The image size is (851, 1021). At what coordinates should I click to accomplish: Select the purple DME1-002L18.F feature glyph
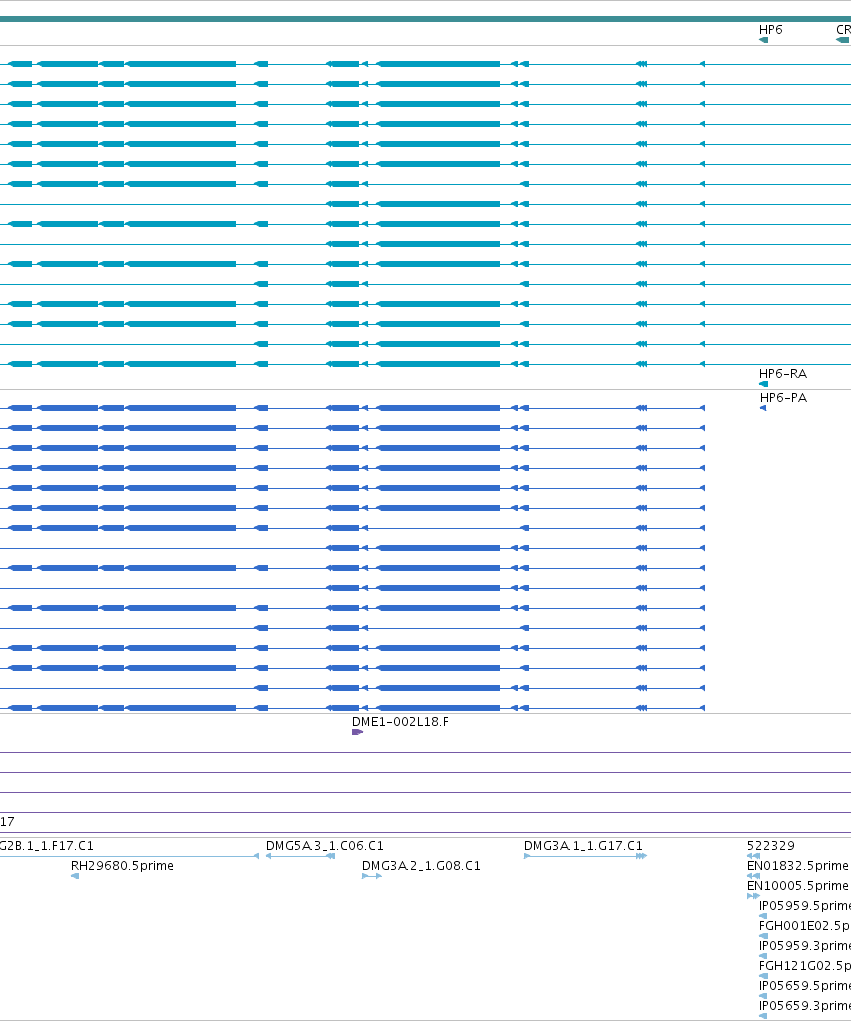357,733
